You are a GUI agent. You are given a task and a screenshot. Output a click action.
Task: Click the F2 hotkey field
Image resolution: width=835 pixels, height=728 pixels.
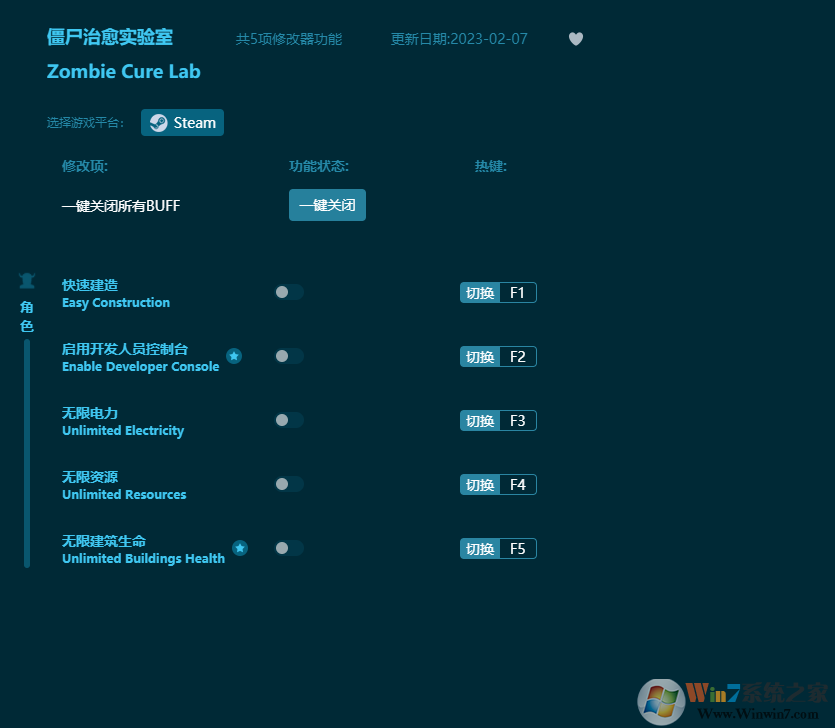(x=518, y=357)
